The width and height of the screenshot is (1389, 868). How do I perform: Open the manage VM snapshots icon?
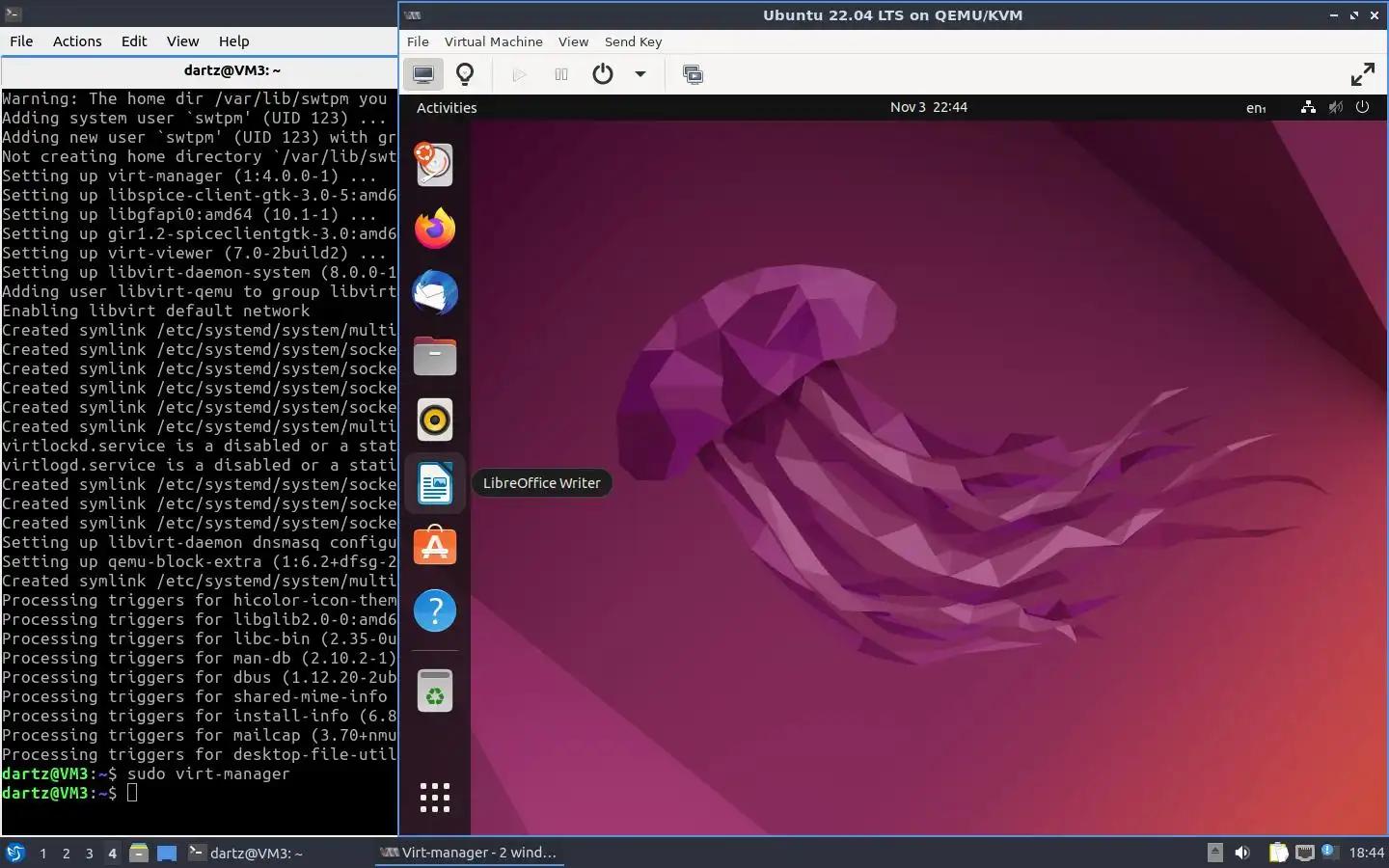[x=693, y=74]
